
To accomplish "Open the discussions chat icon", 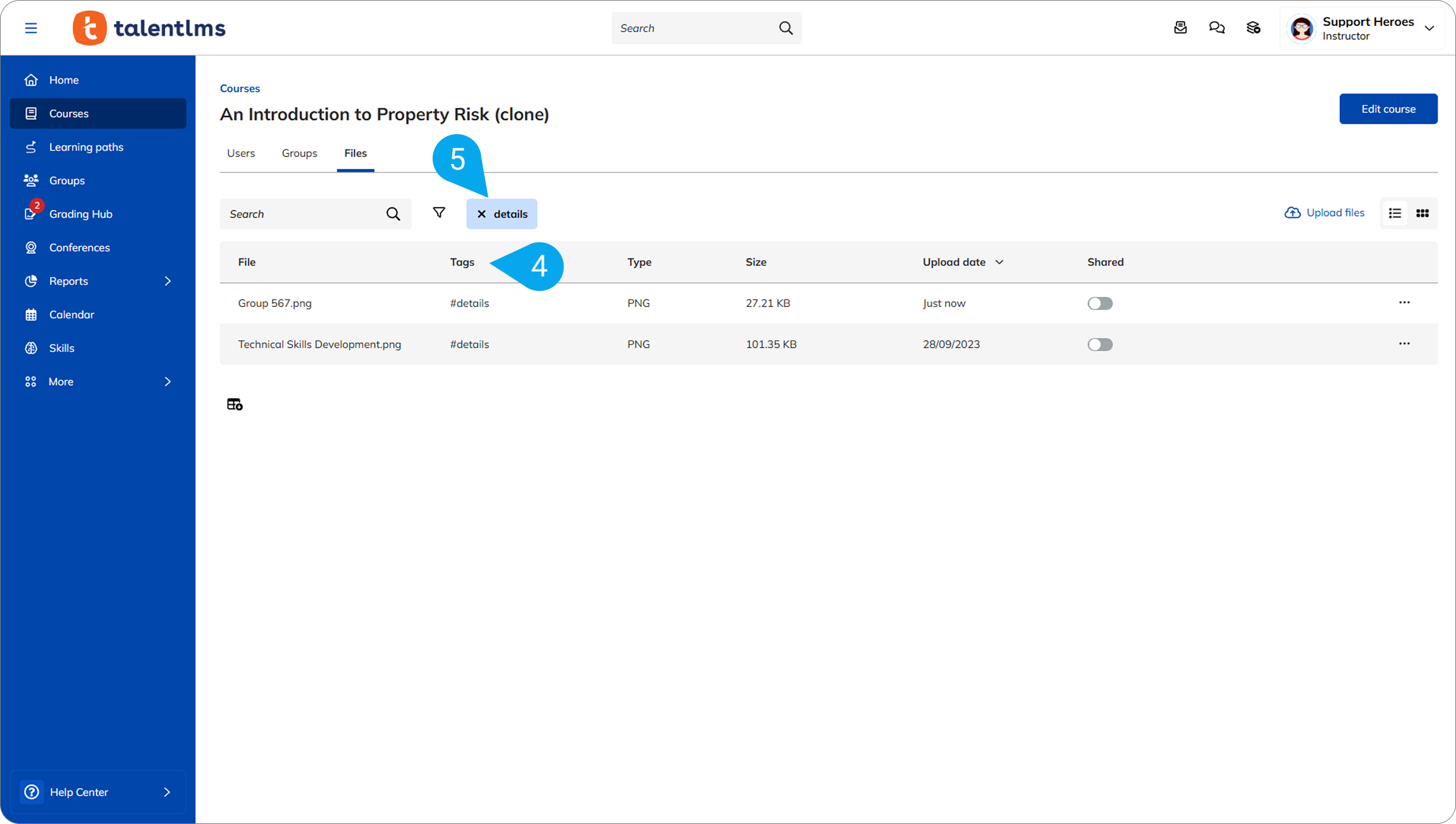I will pos(1216,28).
